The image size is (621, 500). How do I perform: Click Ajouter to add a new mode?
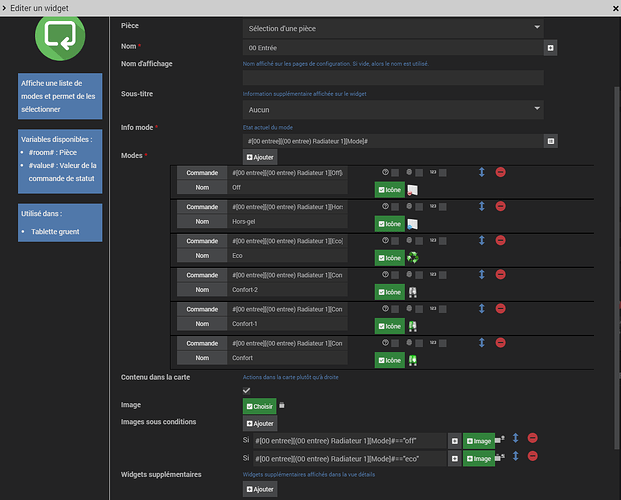click(260, 157)
